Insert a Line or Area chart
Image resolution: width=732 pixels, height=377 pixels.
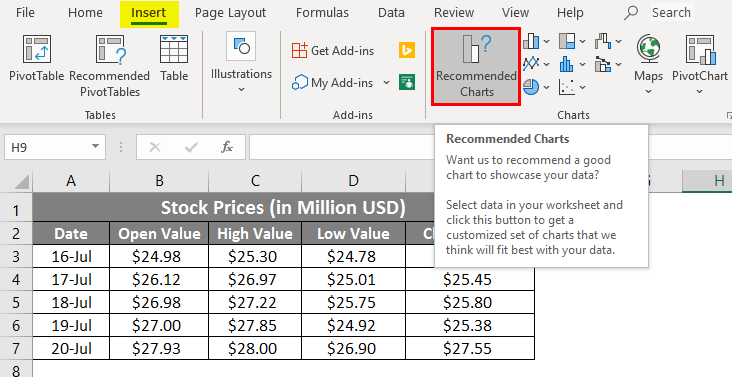(531, 64)
